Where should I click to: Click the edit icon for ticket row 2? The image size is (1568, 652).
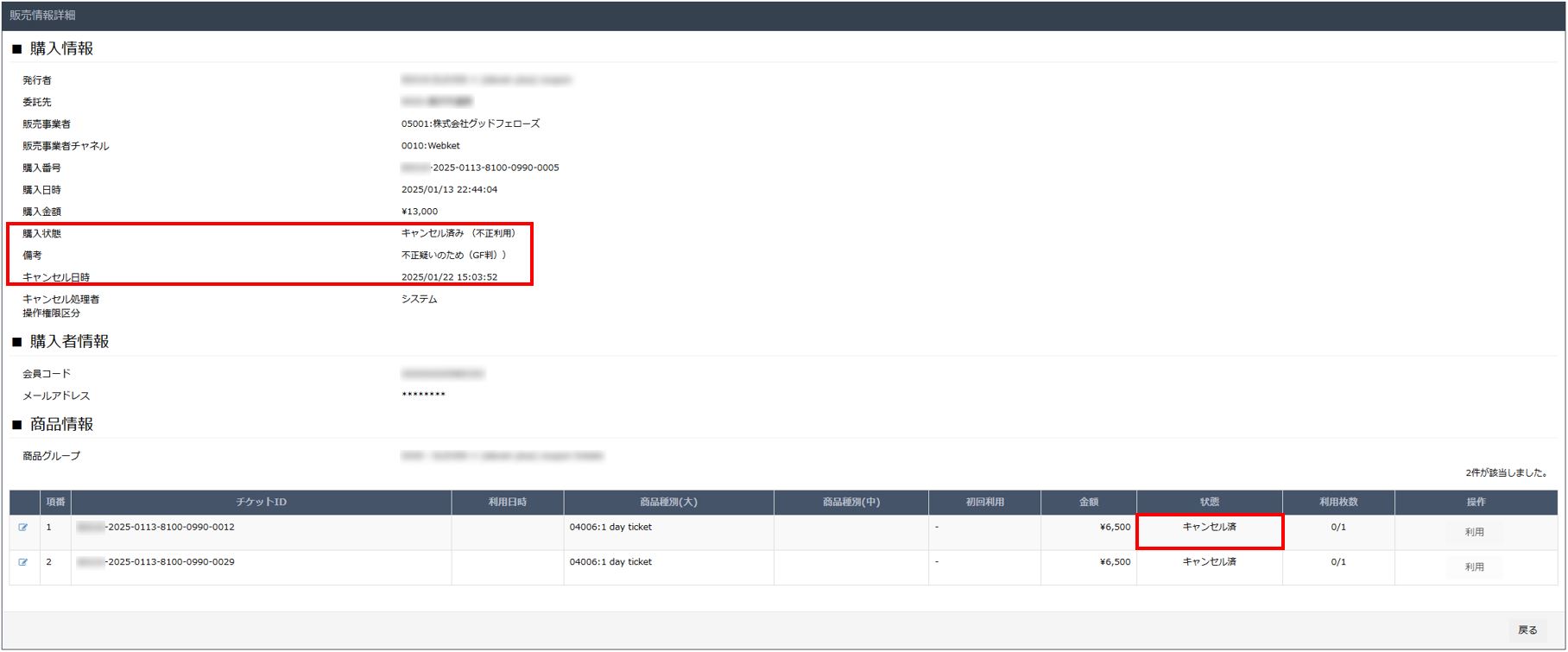click(23, 562)
